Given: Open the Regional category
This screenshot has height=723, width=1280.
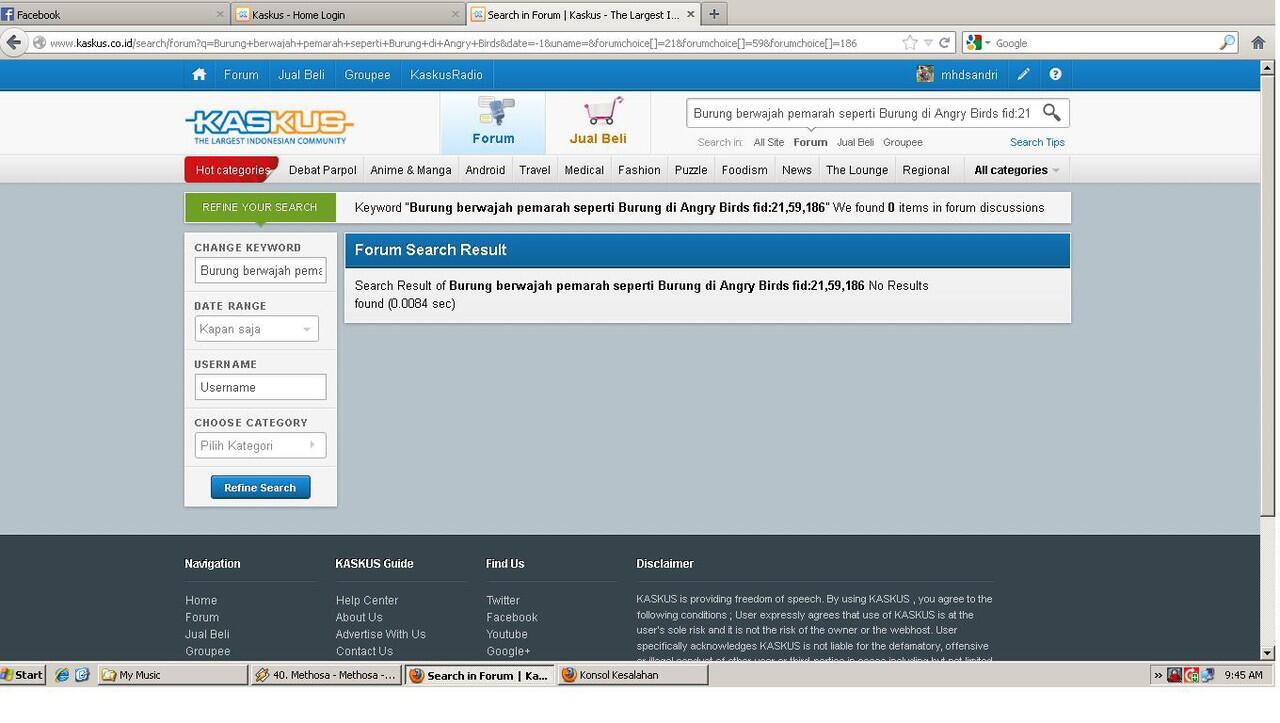Looking at the screenshot, I should click(x=926, y=170).
